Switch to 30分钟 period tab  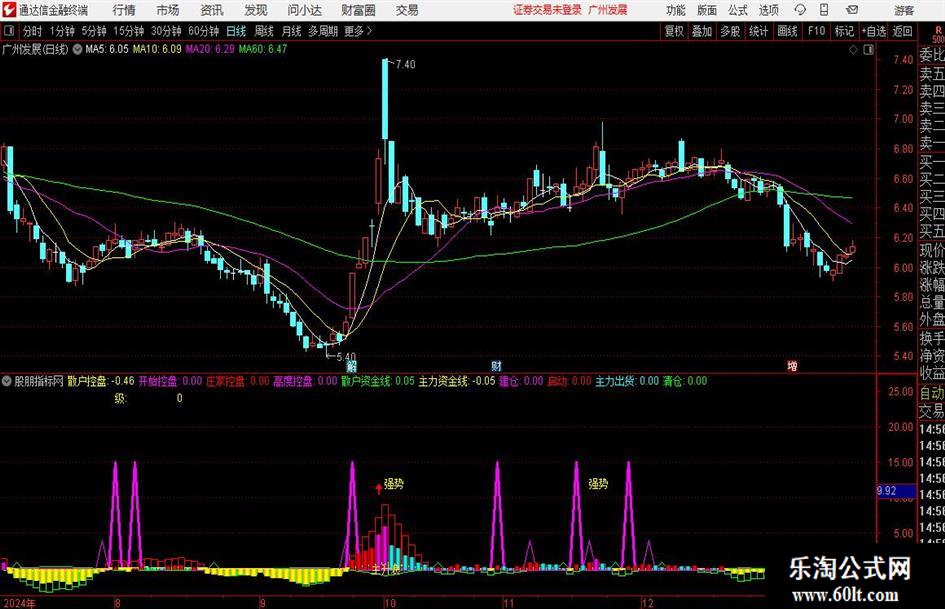[x=166, y=31]
